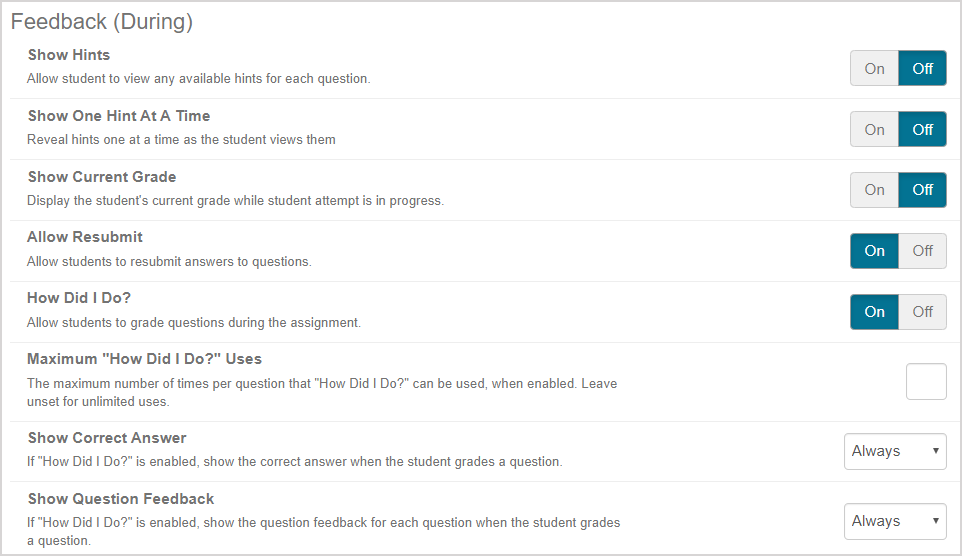962x556 pixels.
Task: Turn Show Hints on
Action: [x=874, y=68]
